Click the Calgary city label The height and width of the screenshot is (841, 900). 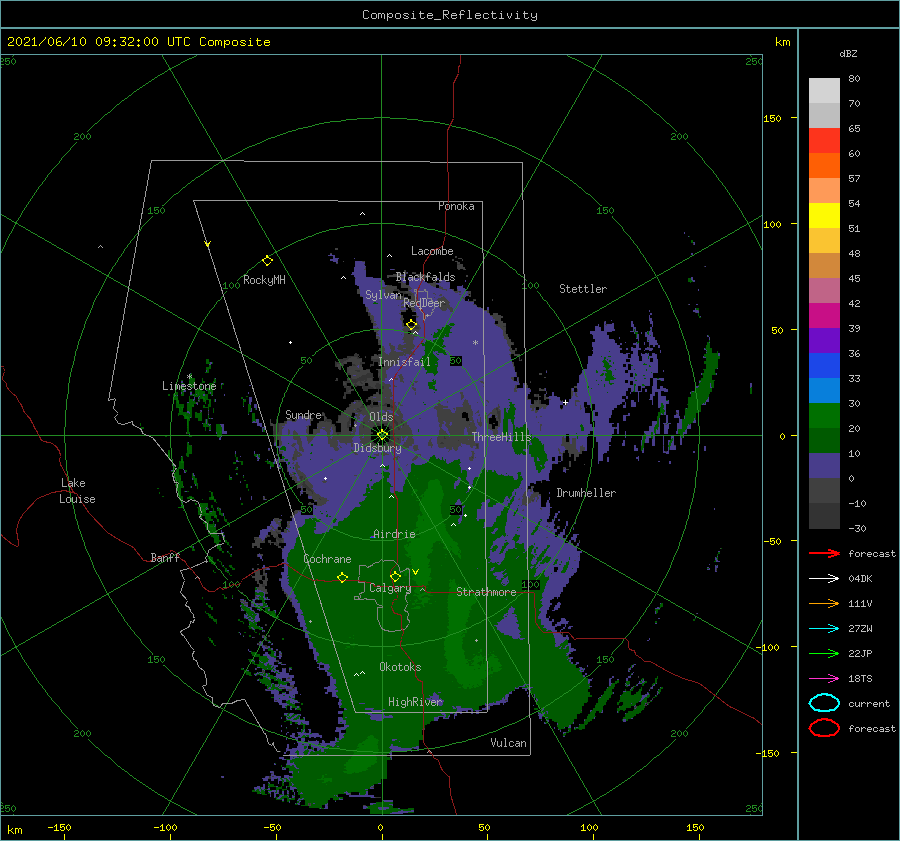coord(390,588)
